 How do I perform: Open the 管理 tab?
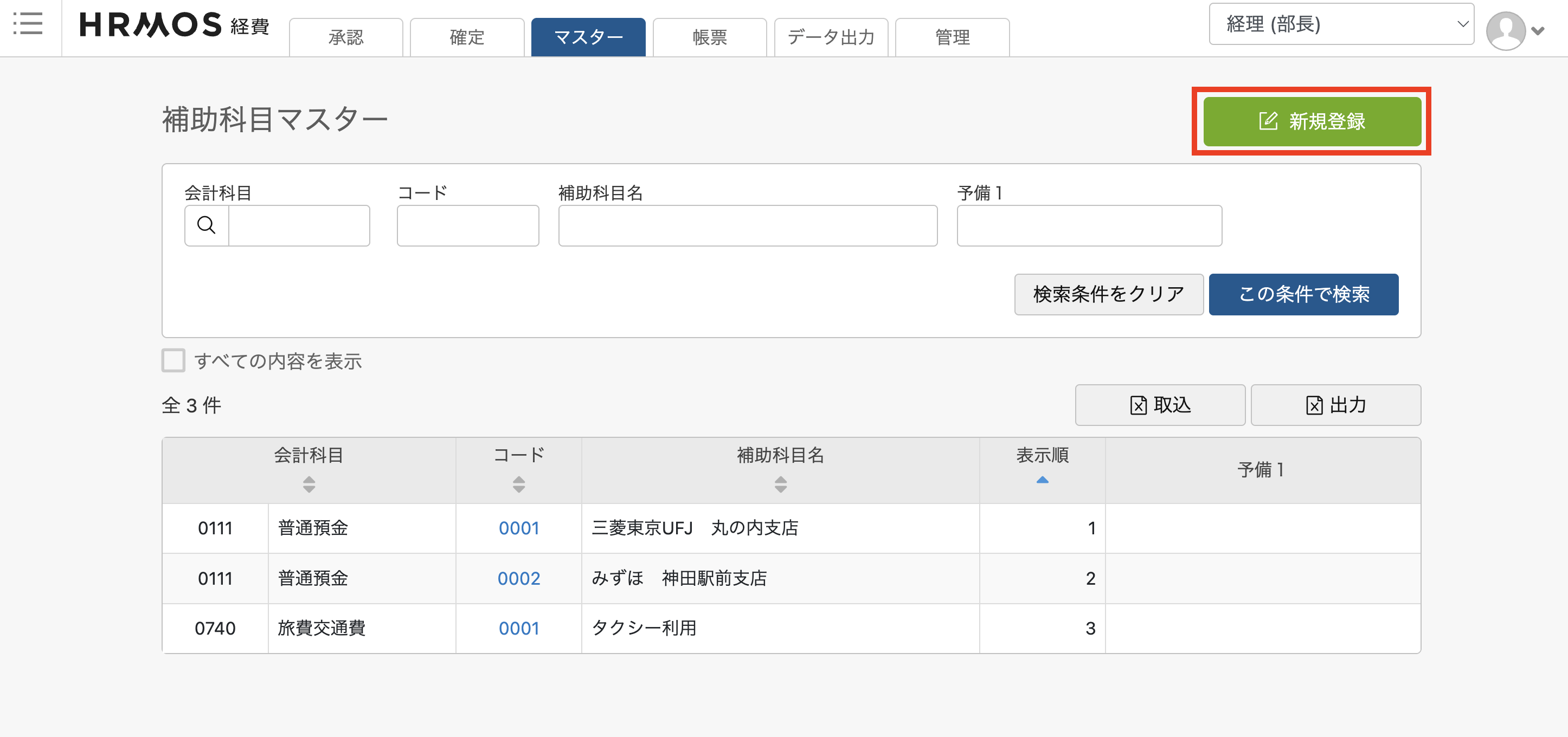[x=952, y=37]
